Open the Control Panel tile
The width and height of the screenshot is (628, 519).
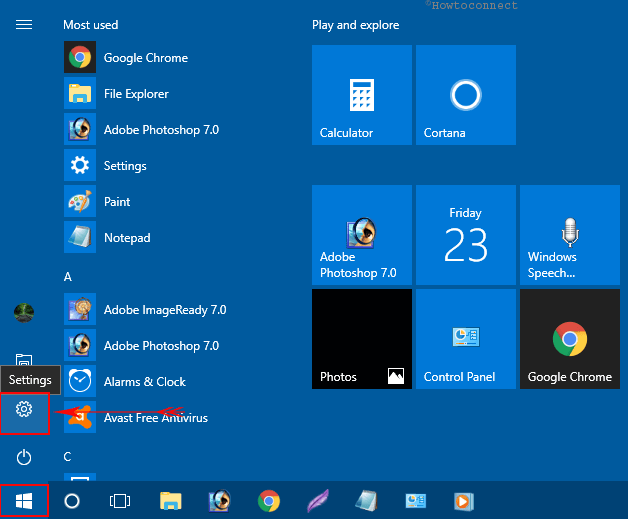[x=466, y=339]
